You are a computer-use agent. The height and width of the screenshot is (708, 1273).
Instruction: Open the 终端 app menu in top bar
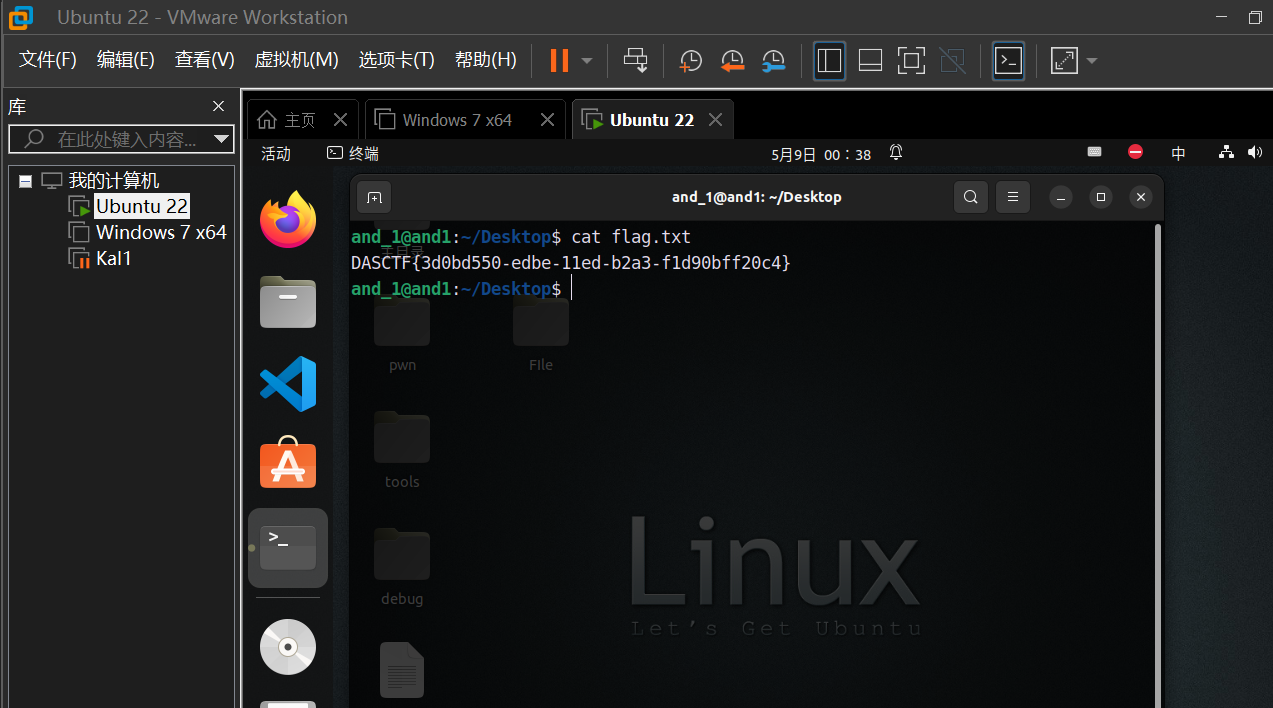click(353, 153)
